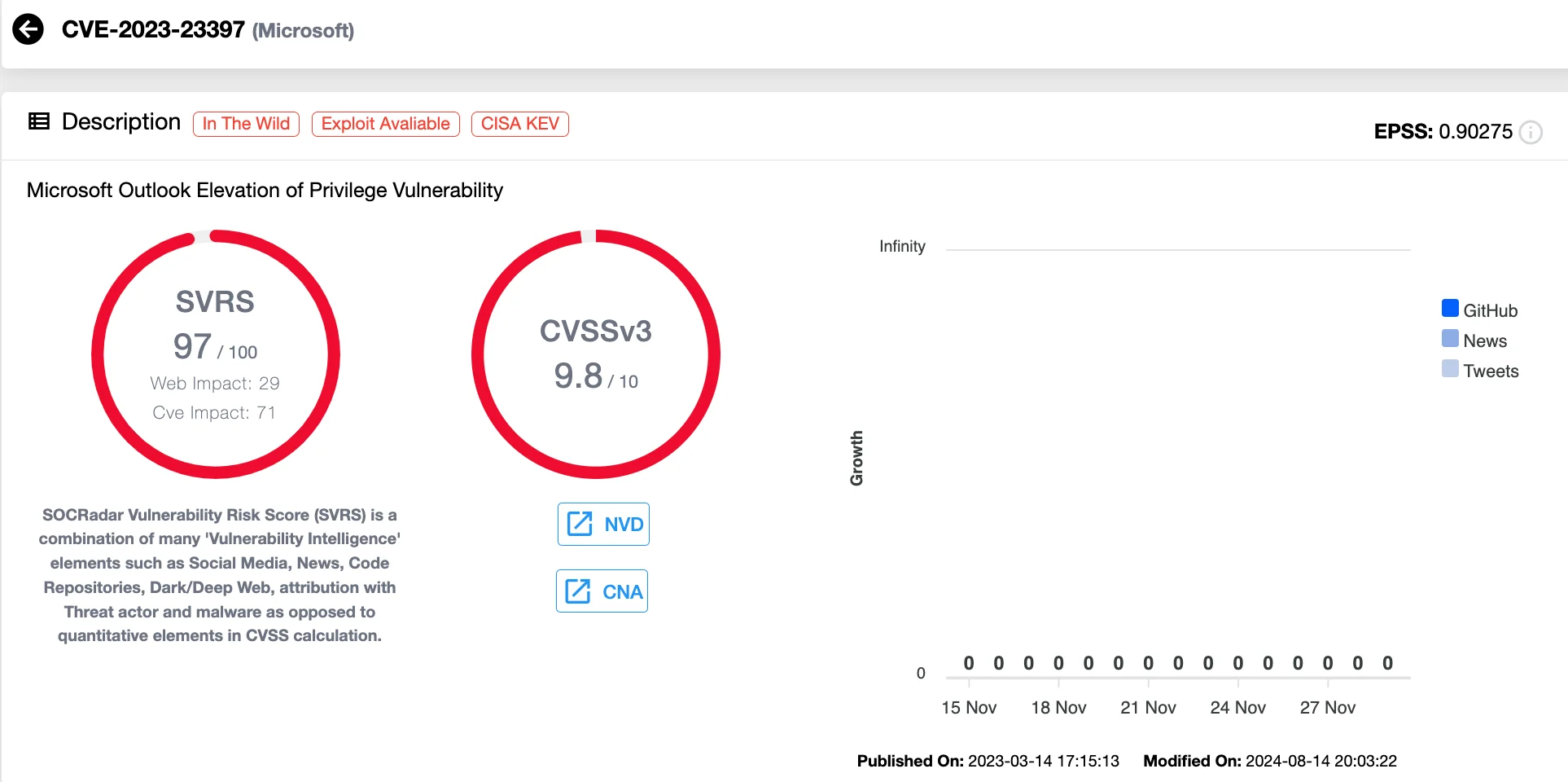
Task: Click the 24 Nov axis label
Action: pyautogui.click(x=1237, y=708)
